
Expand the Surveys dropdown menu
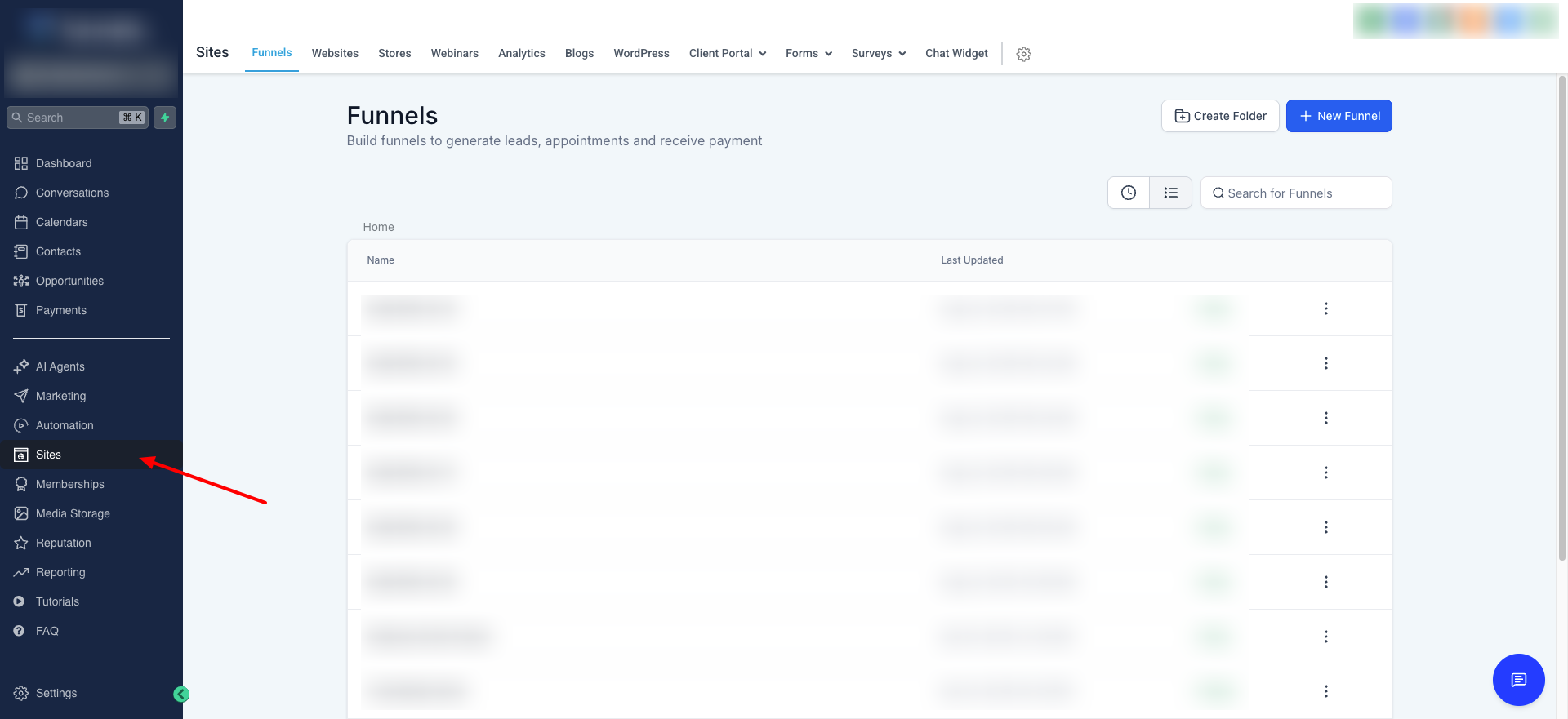[x=878, y=53]
